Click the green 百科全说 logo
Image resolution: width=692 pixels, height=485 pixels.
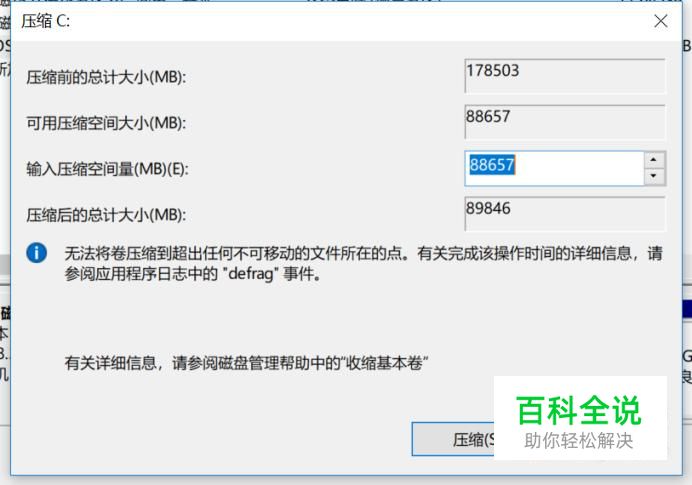click(x=579, y=410)
